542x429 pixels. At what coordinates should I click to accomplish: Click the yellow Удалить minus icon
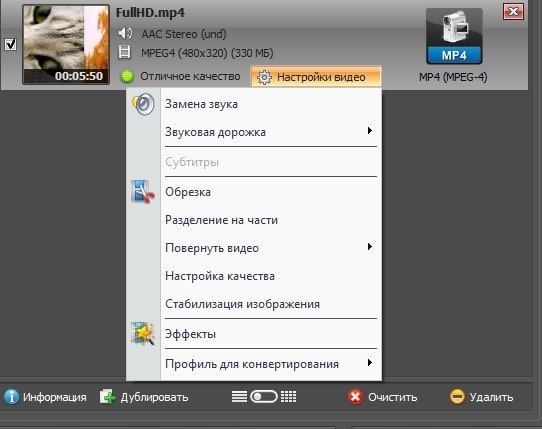pyautogui.click(x=457, y=397)
